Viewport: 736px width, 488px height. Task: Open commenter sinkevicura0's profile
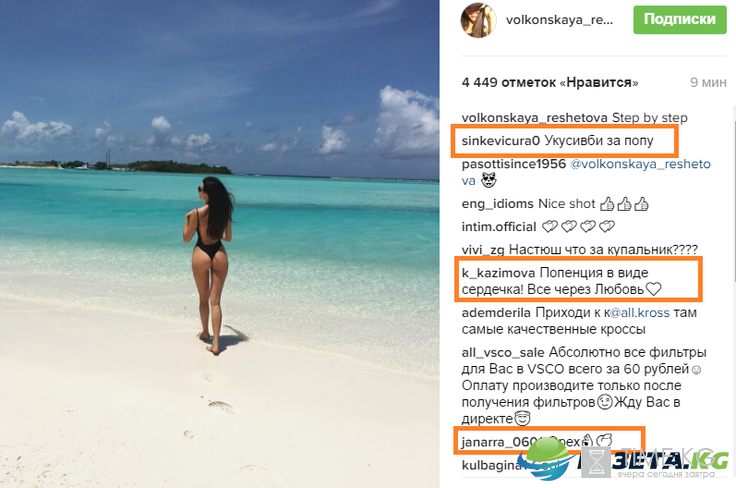click(x=501, y=140)
